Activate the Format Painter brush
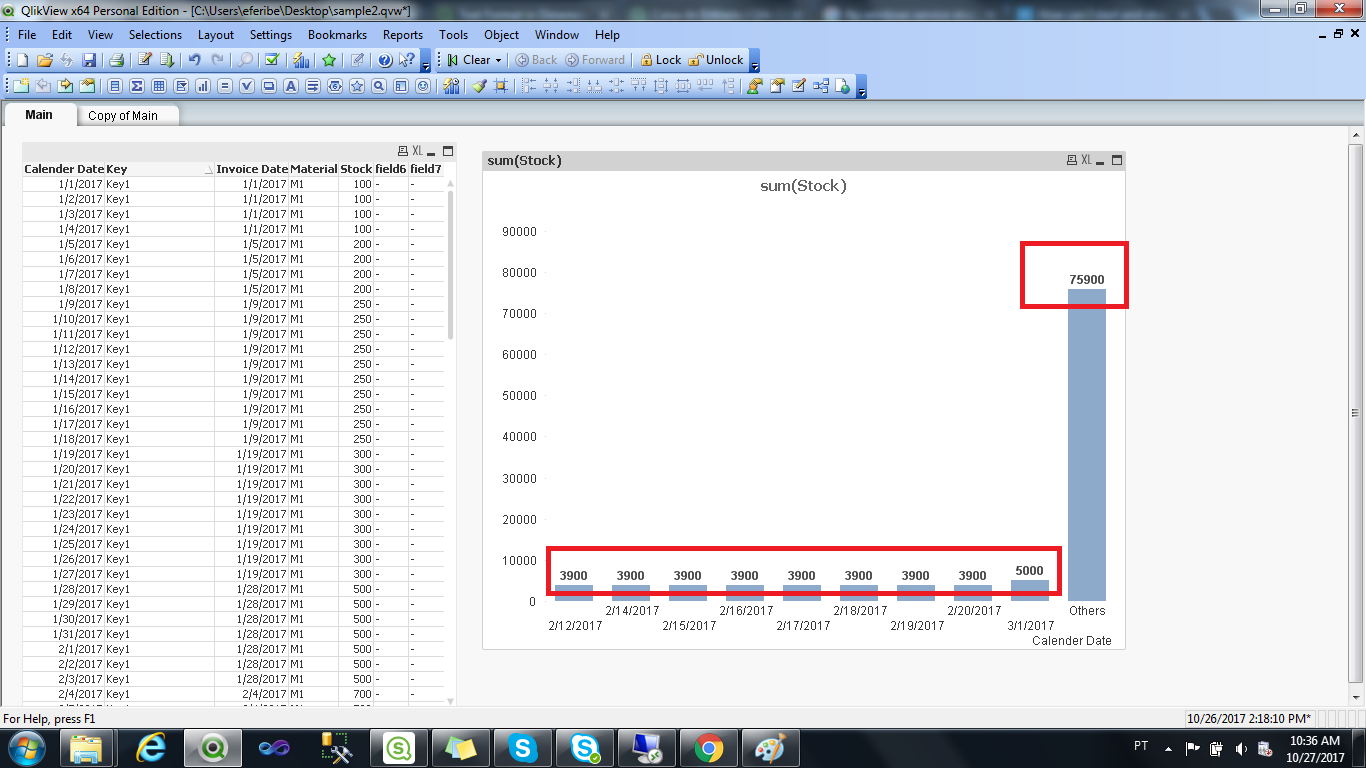Image resolution: width=1366 pixels, height=768 pixels. click(479, 86)
